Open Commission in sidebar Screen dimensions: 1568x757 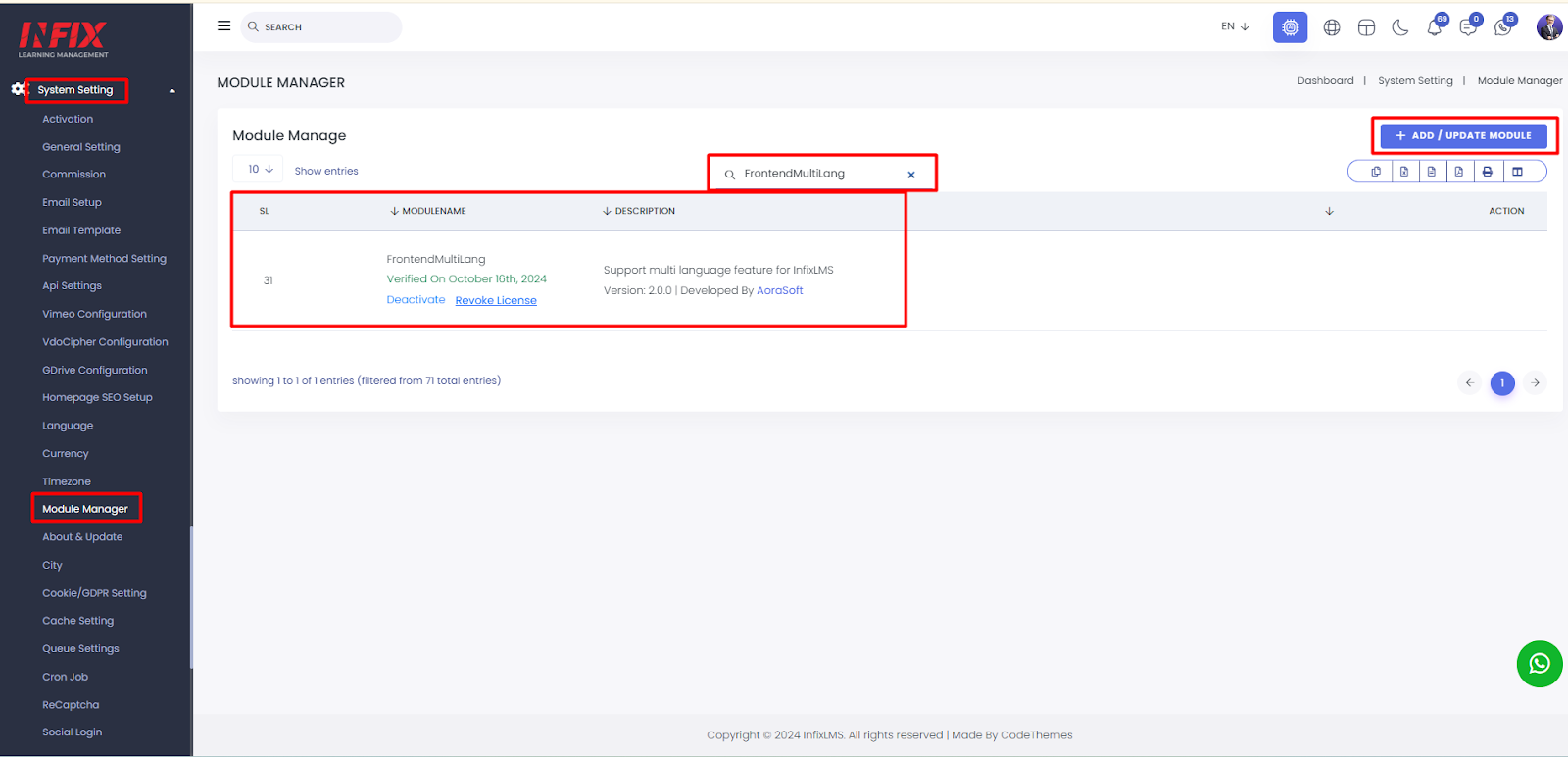[x=73, y=175]
